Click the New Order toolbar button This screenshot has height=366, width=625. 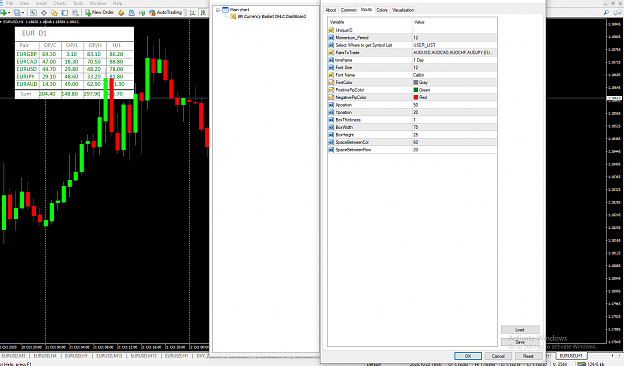[x=100, y=12]
